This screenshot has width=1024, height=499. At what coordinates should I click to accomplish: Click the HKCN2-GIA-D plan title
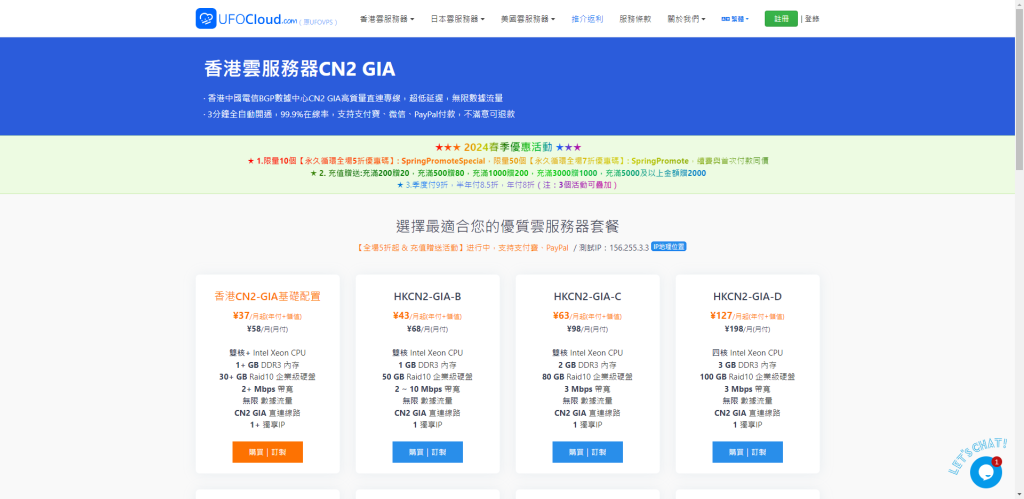click(748, 297)
